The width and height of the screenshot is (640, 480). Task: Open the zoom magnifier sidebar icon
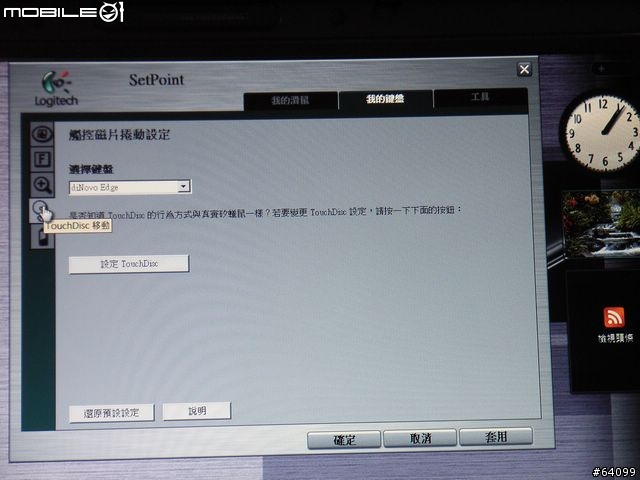[x=42, y=184]
